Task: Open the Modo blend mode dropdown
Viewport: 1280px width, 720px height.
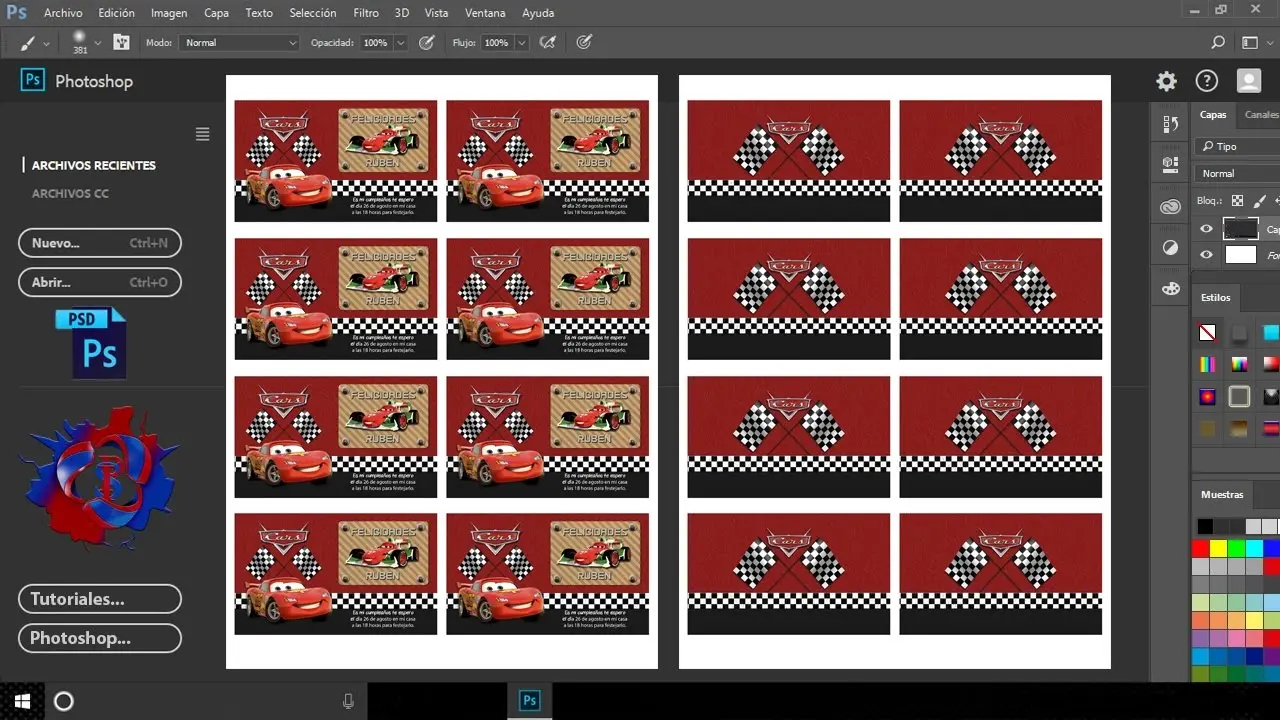Action: tap(238, 42)
